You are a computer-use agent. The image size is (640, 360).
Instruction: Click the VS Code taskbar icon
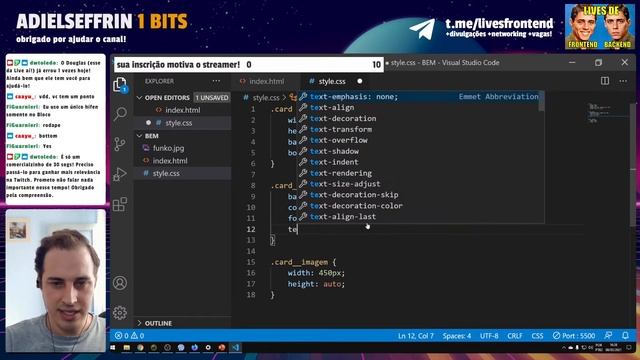coord(236,348)
